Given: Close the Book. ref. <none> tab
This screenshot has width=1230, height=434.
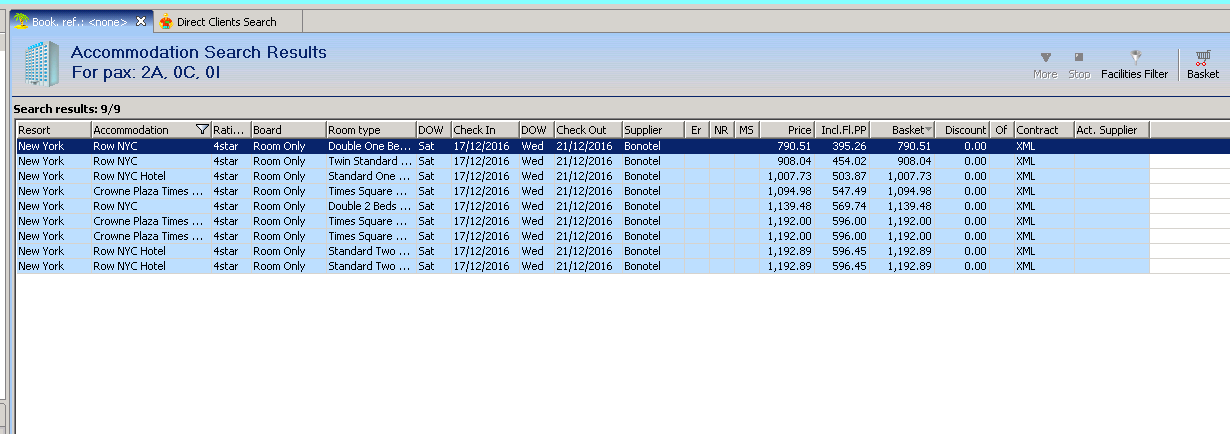Looking at the screenshot, I should pyautogui.click(x=141, y=21).
